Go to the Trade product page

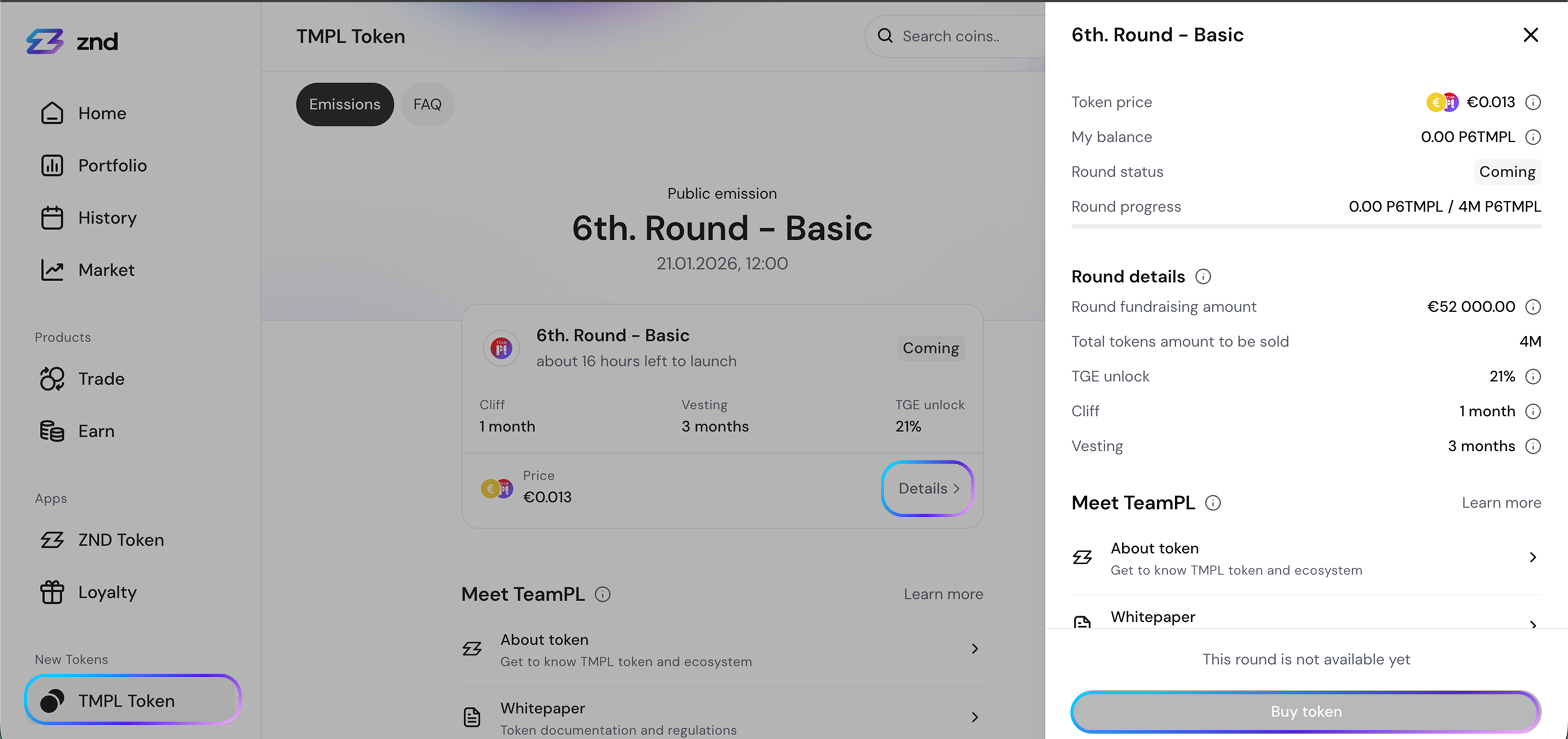point(101,379)
